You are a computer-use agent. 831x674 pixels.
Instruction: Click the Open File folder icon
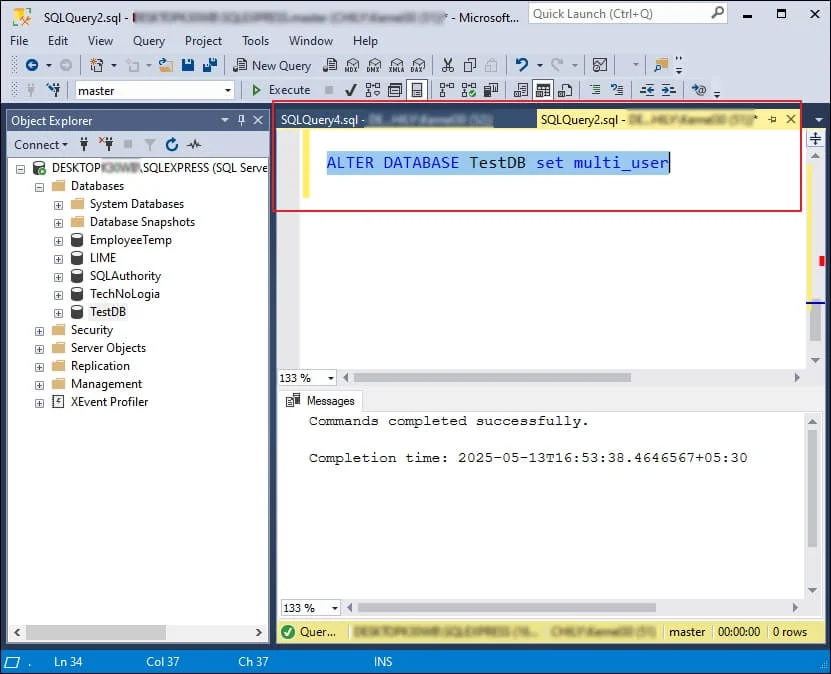point(166,65)
